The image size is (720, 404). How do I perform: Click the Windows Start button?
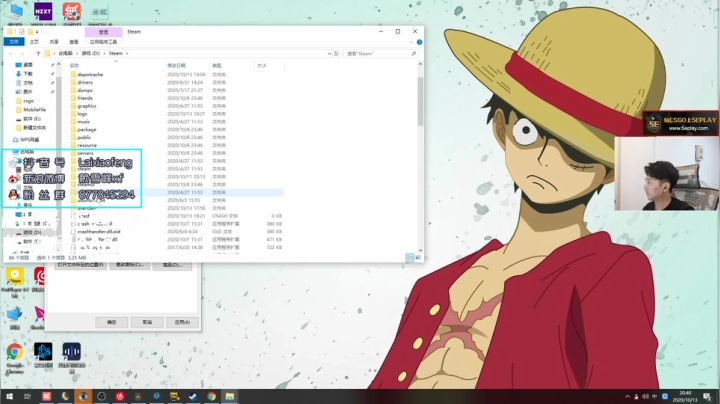pos(9,396)
